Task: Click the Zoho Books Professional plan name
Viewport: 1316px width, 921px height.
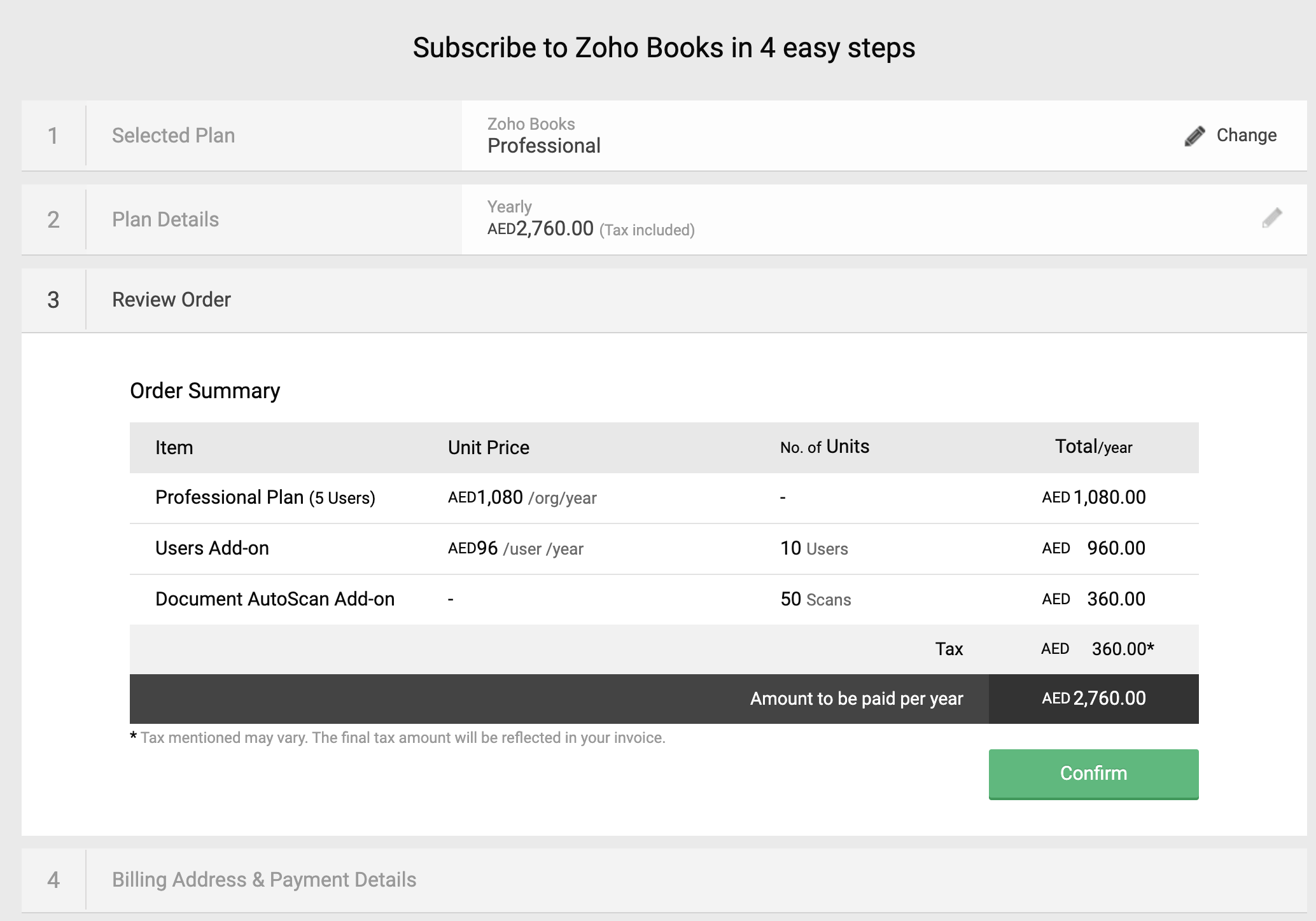Action: [543, 146]
